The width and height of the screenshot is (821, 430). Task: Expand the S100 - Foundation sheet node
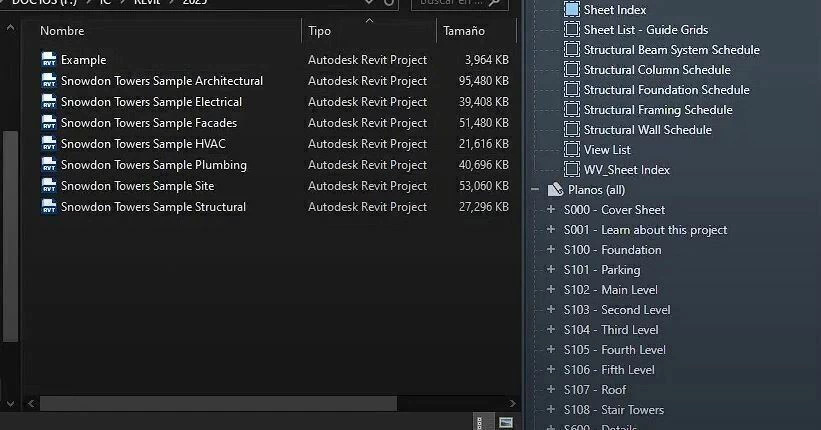[x=551, y=249]
